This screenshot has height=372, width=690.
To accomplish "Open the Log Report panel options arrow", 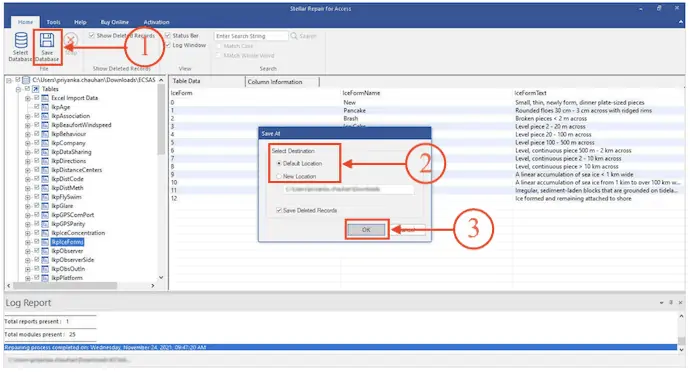I will tap(661, 303).
